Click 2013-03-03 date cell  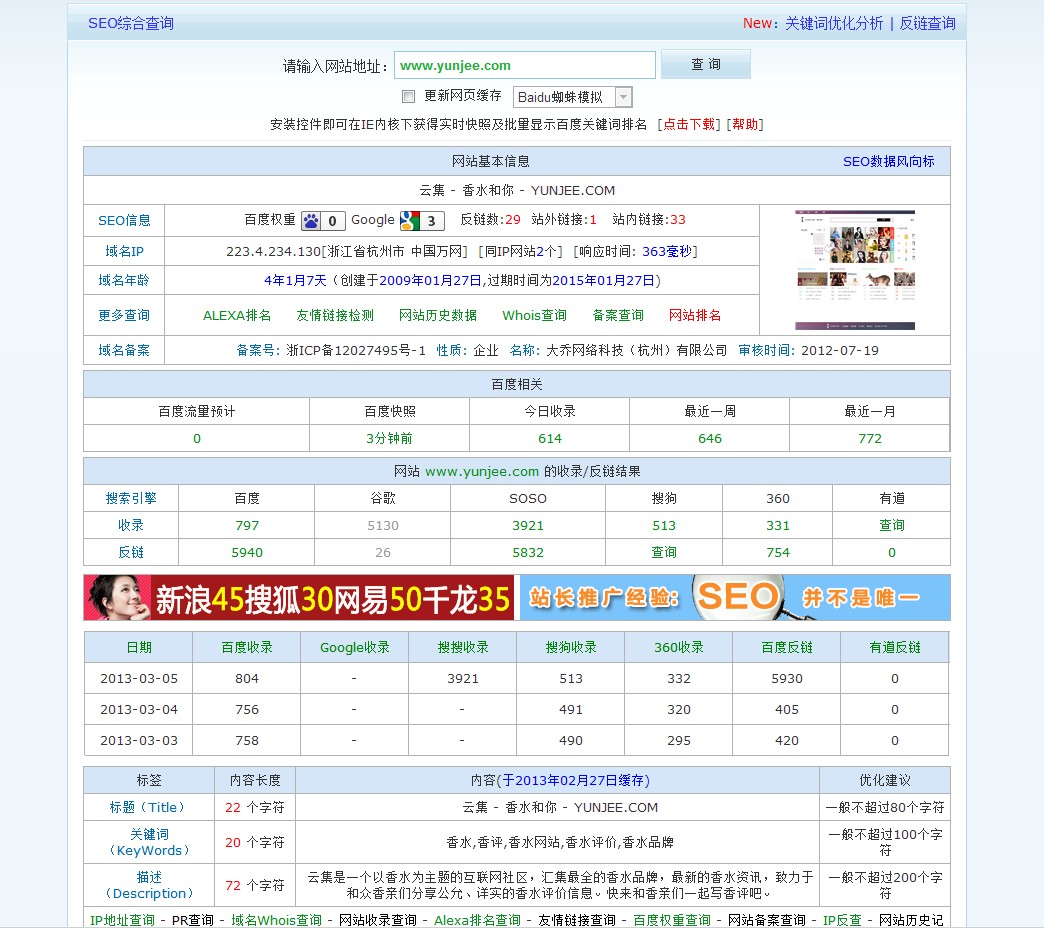(x=139, y=740)
